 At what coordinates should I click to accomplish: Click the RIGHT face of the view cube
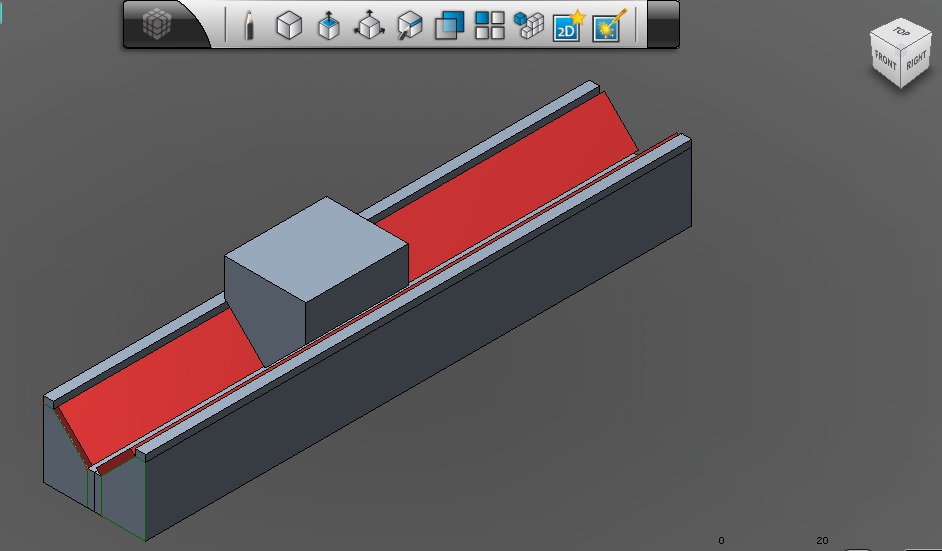coord(916,61)
